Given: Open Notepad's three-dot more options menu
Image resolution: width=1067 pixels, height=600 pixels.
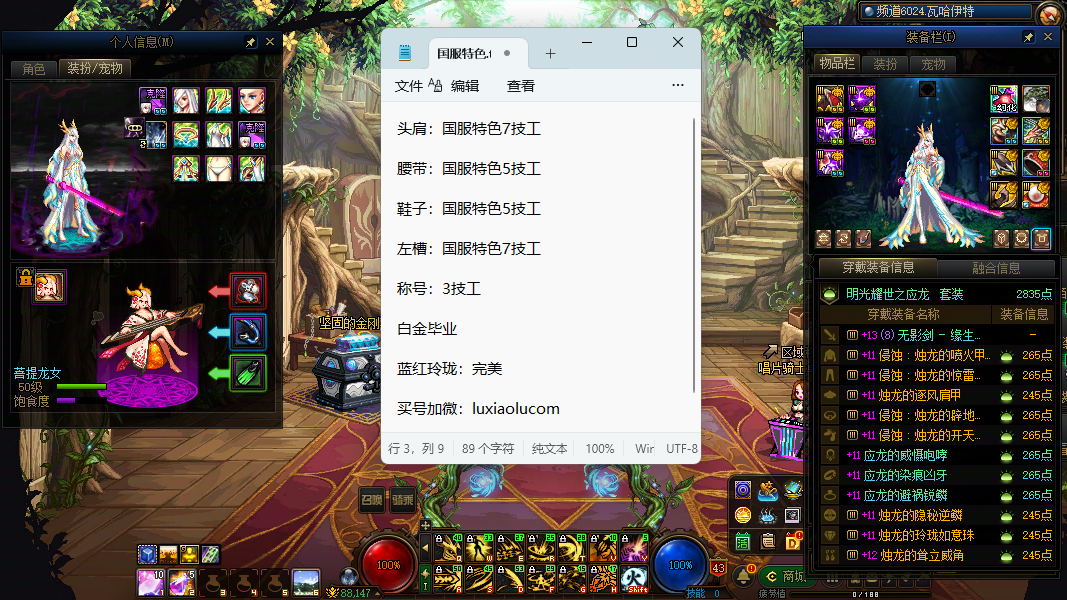Looking at the screenshot, I should [678, 86].
